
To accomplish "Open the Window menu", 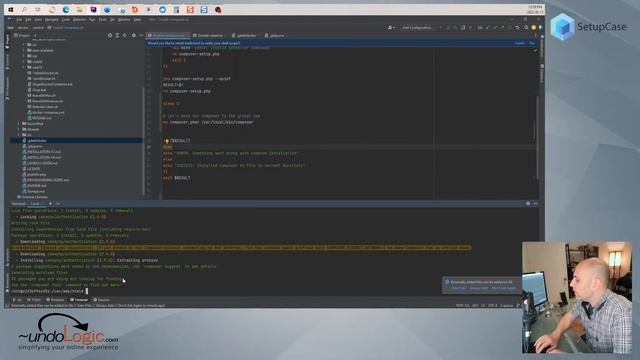I will (x=124, y=20).
